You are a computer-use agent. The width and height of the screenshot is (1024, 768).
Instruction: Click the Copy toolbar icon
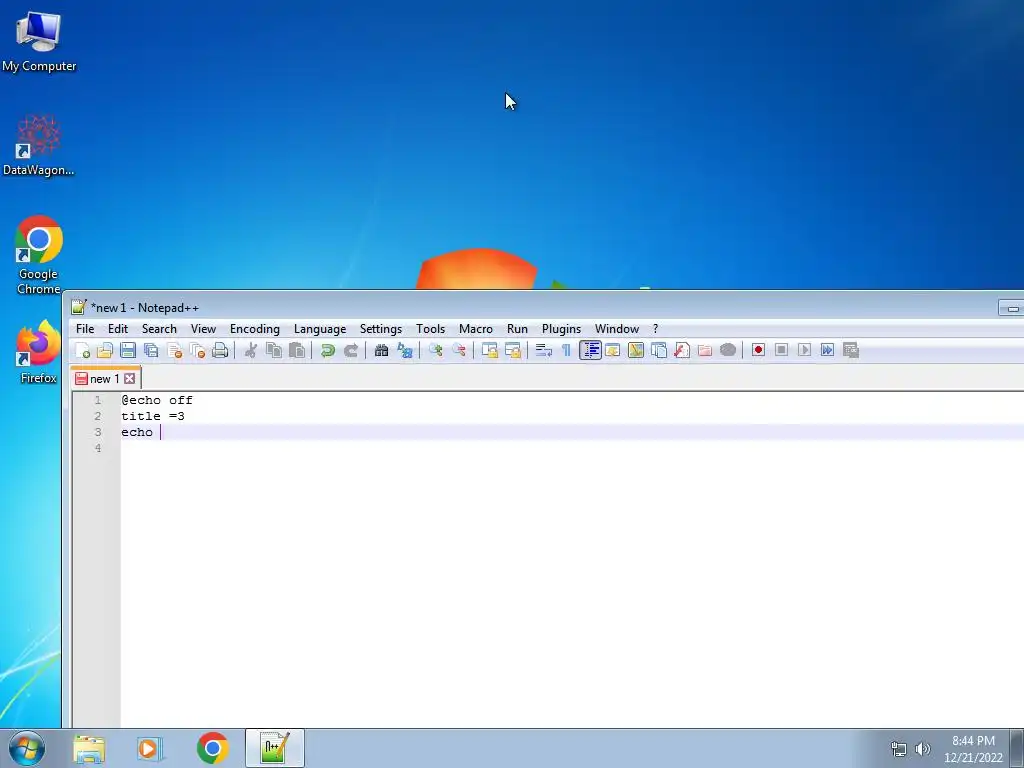click(x=274, y=351)
